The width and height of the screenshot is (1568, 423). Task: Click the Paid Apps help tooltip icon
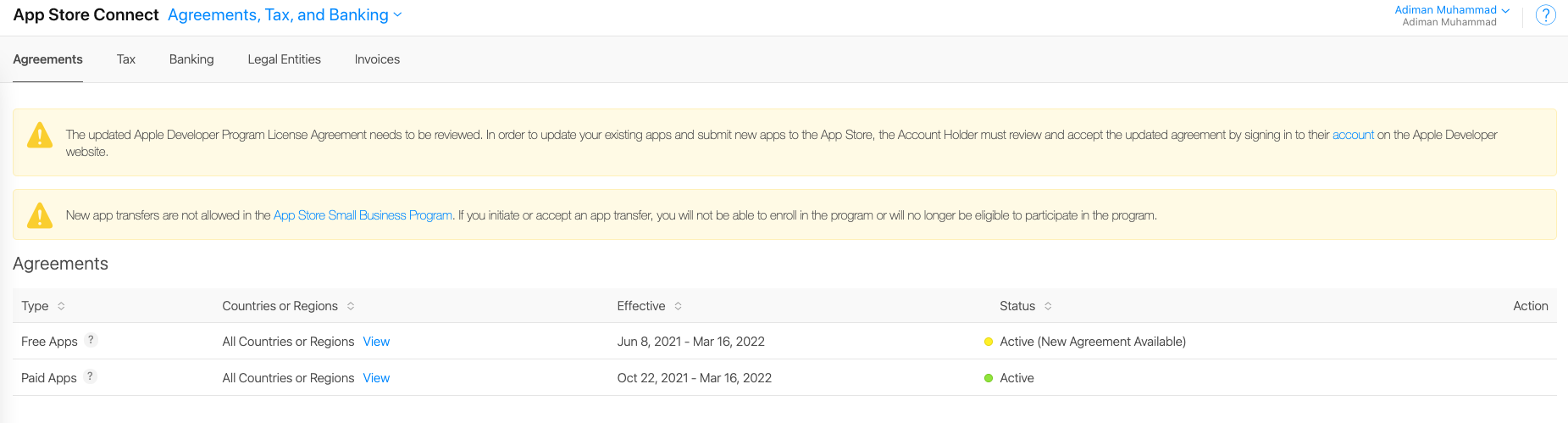[90, 376]
